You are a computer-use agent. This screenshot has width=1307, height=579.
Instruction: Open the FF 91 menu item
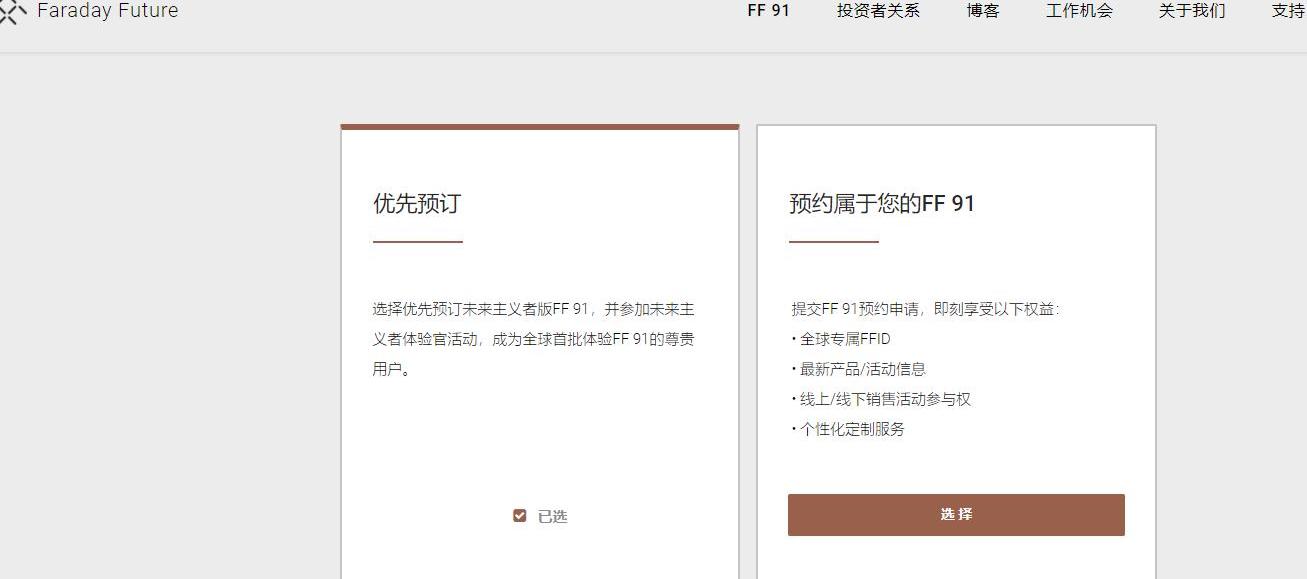tap(769, 11)
